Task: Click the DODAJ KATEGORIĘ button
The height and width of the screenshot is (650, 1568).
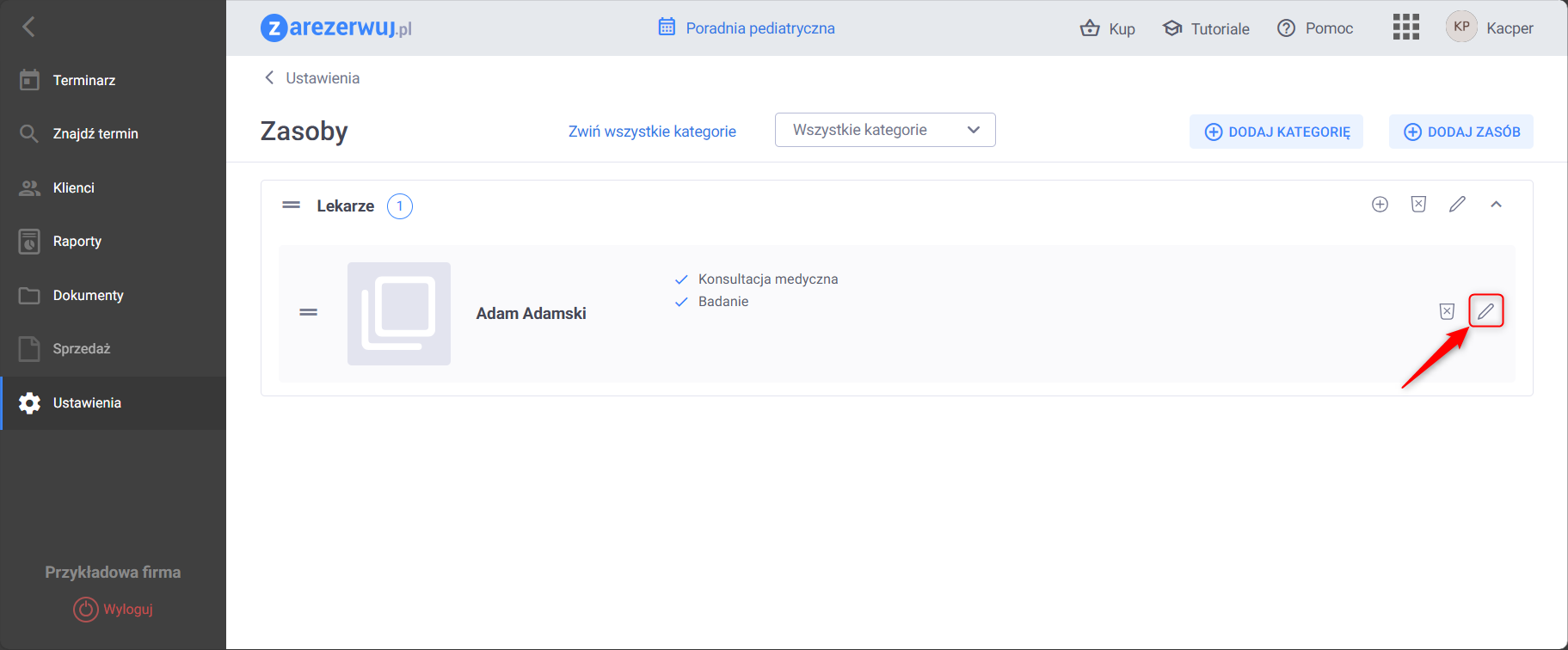Action: point(1276,132)
